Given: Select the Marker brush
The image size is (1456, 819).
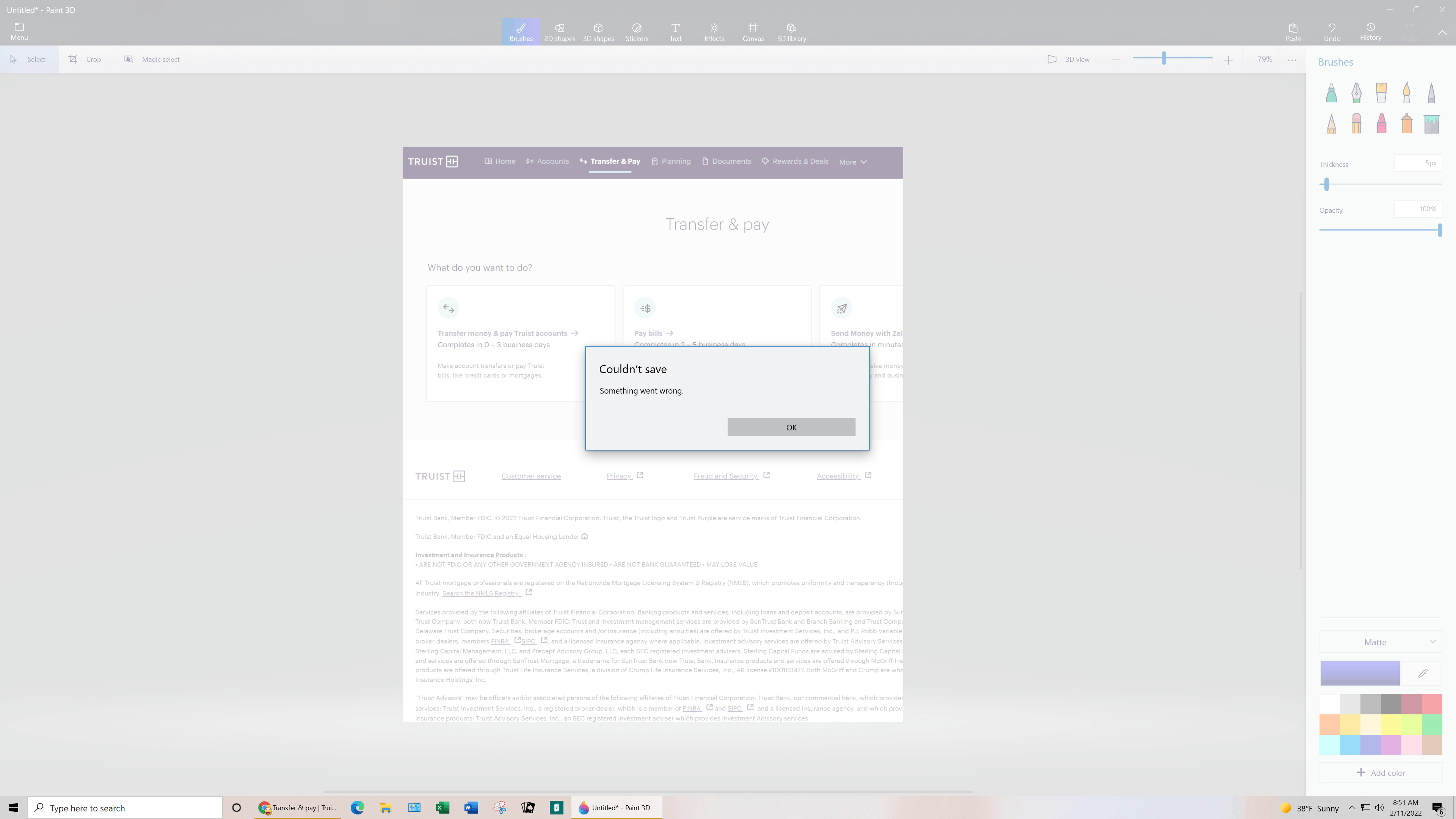Looking at the screenshot, I should [x=1331, y=93].
